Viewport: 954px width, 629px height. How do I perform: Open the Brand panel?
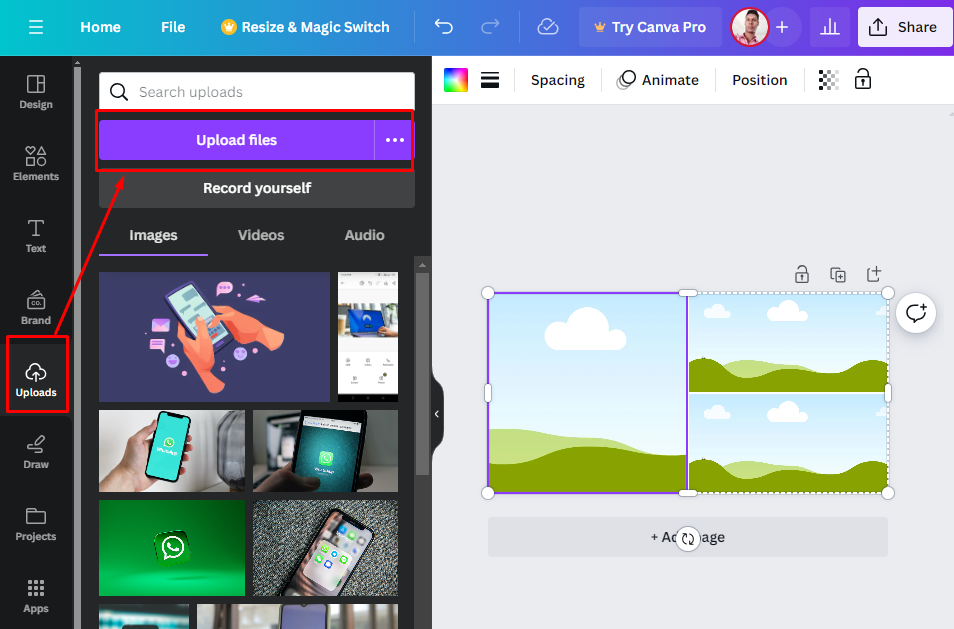pos(36,308)
